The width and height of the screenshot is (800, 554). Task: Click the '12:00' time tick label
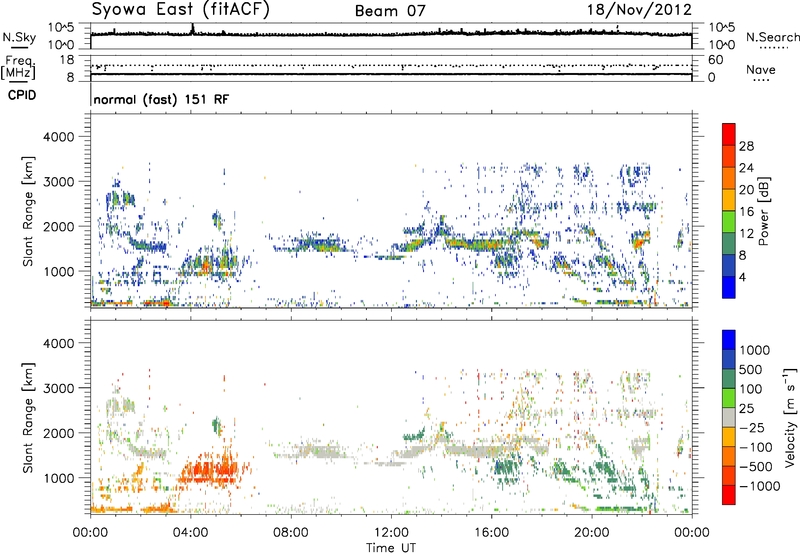(x=391, y=533)
